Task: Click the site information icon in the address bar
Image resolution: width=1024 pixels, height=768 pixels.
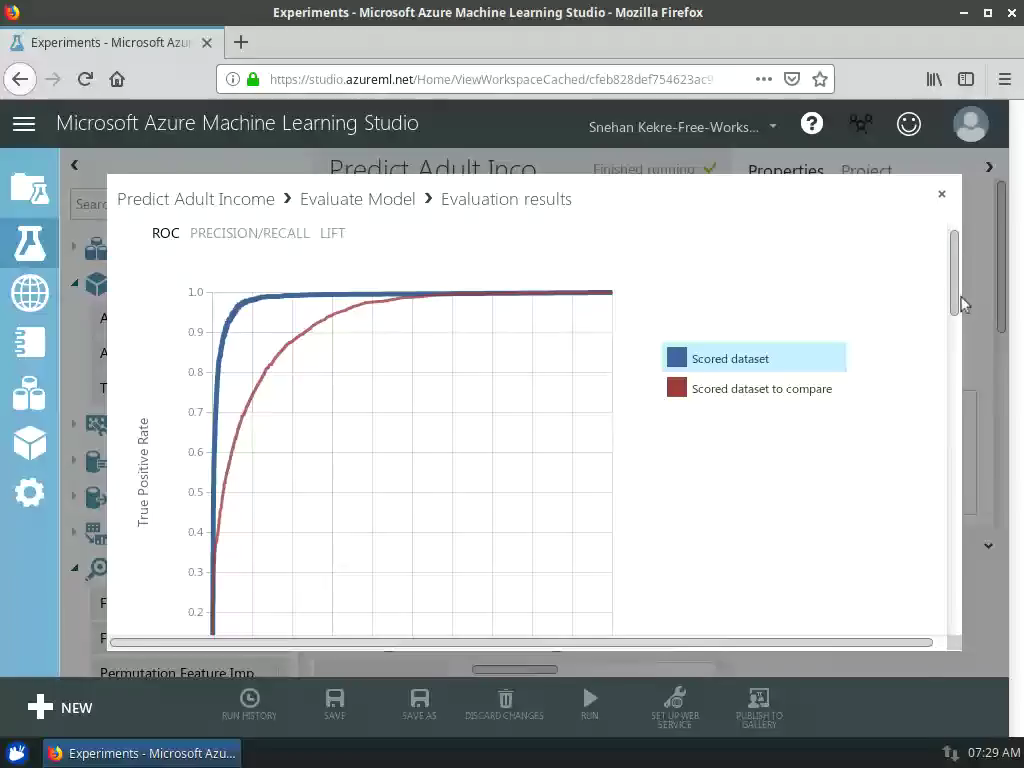Action: pos(232,79)
